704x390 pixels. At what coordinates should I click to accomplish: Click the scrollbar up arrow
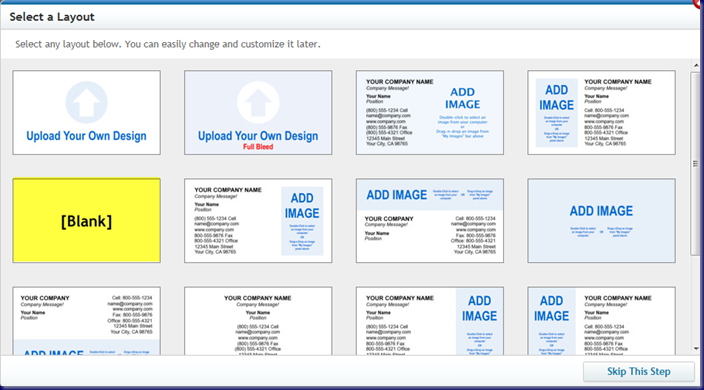[696, 66]
